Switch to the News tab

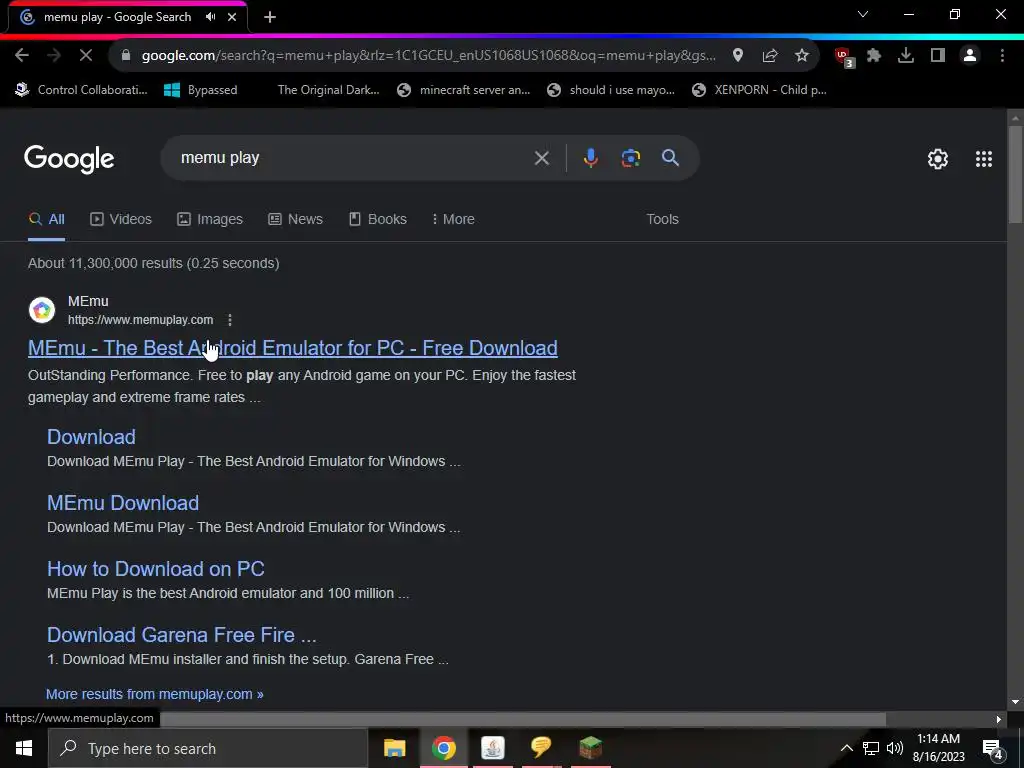tap(295, 219)
